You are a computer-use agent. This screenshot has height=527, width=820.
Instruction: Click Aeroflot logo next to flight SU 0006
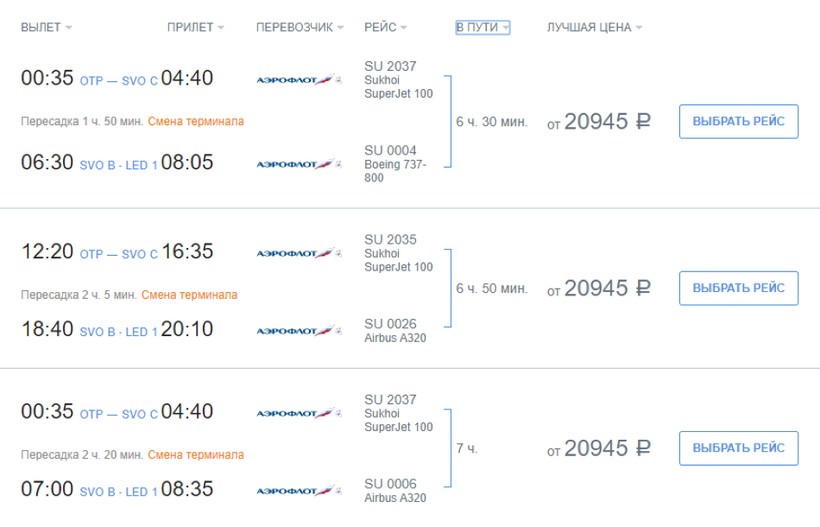[x=298, y=491]
